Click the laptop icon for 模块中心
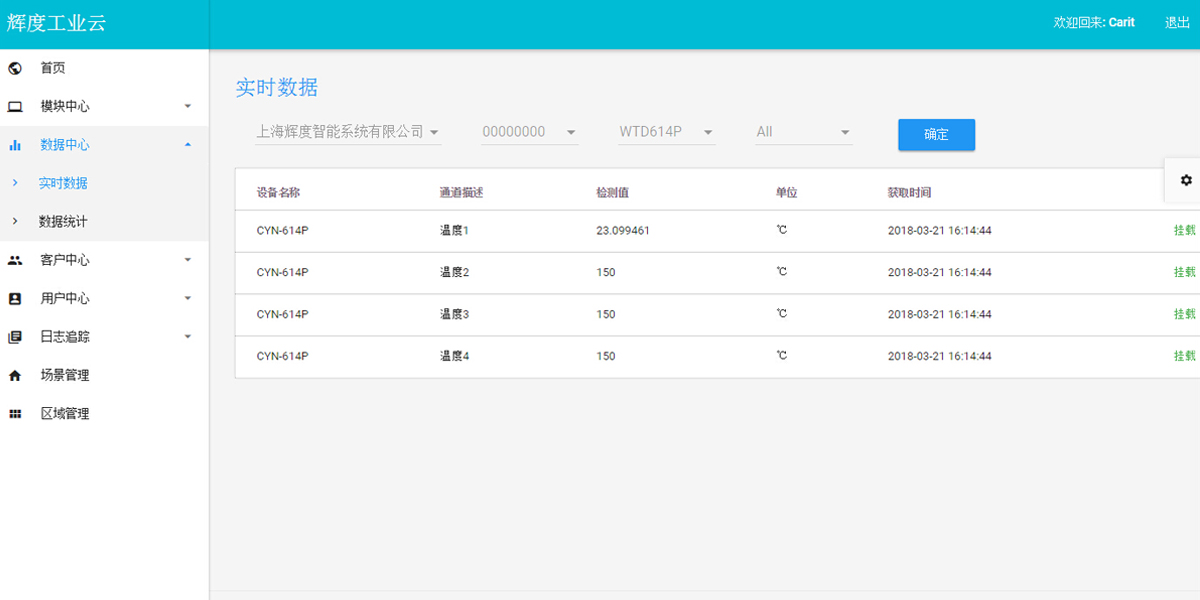 (x=15, y=107)
